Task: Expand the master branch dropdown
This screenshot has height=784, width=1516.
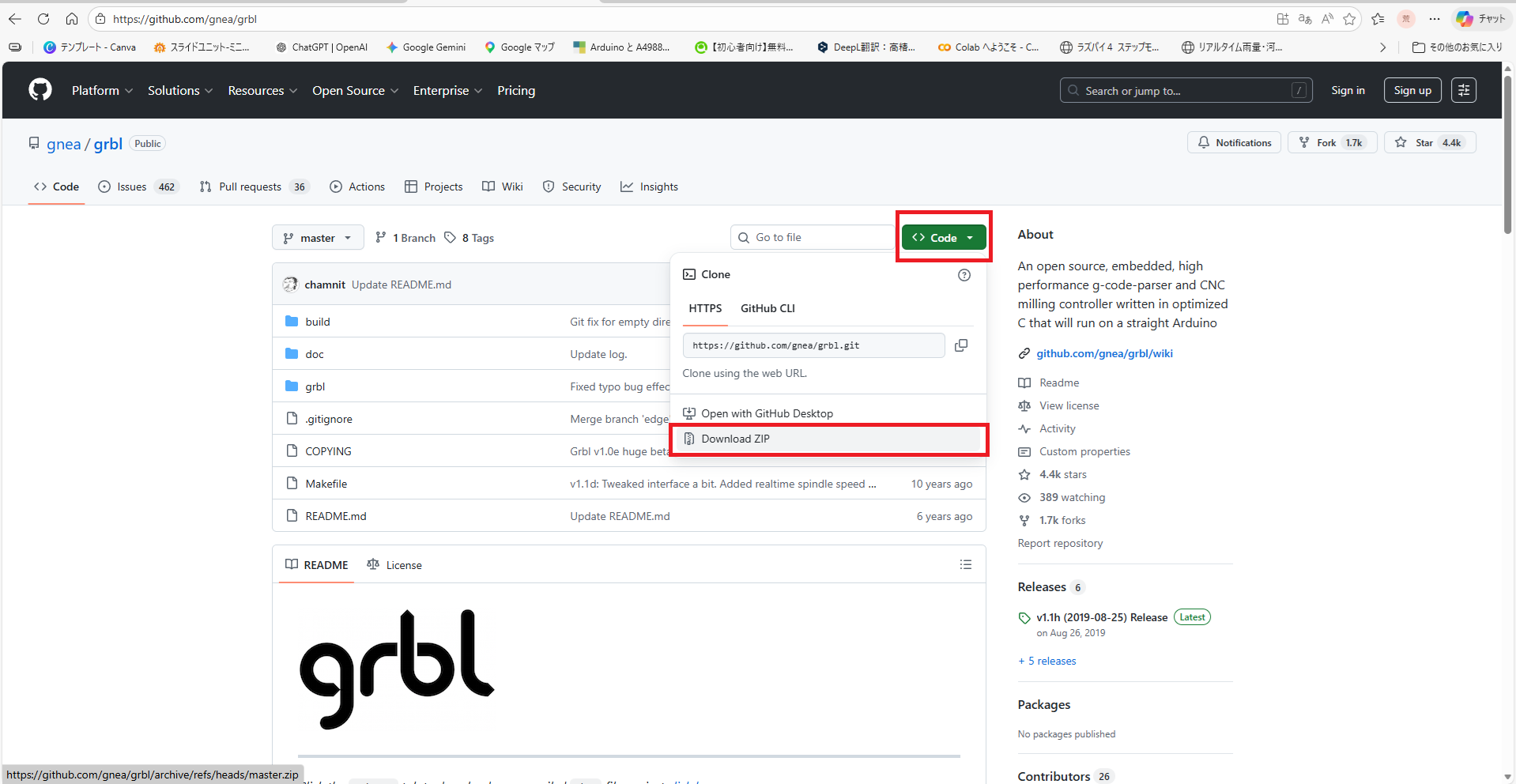Action: click(x=318, y=238)
